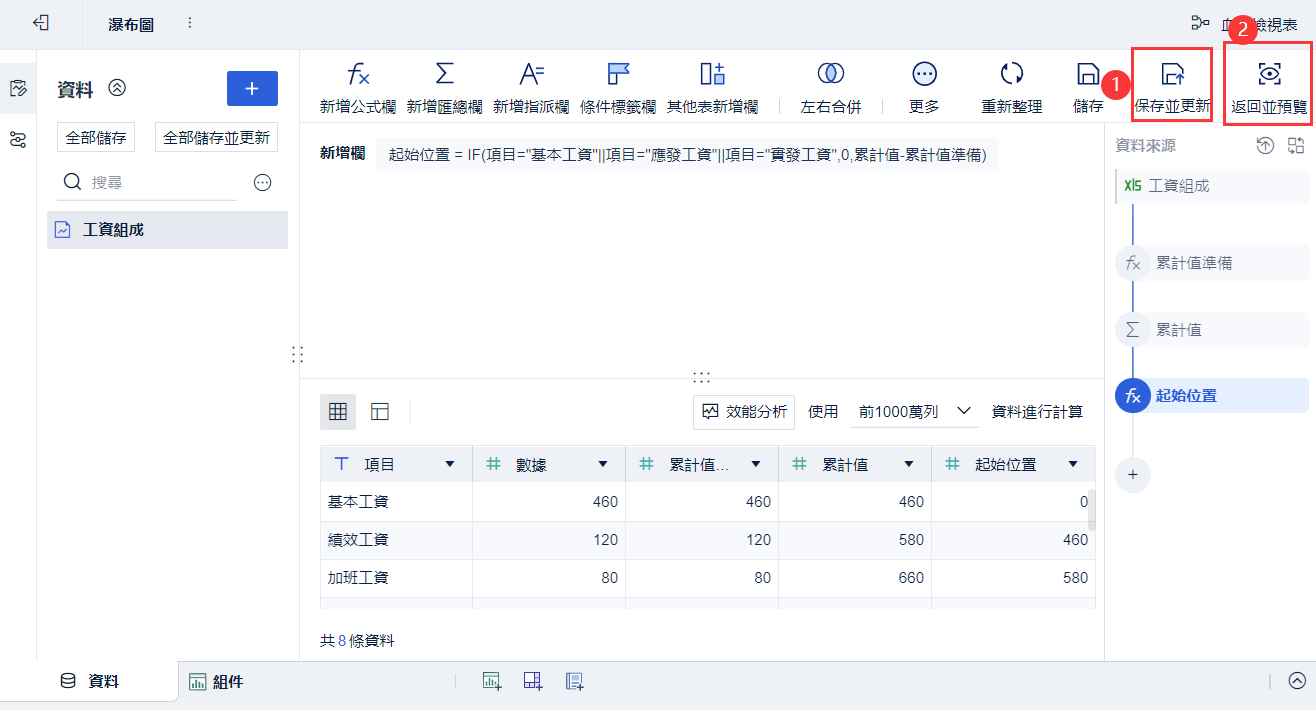Click the 績效工資 cell
This screenshot has width=1316, height=710.
pos(396,540)
